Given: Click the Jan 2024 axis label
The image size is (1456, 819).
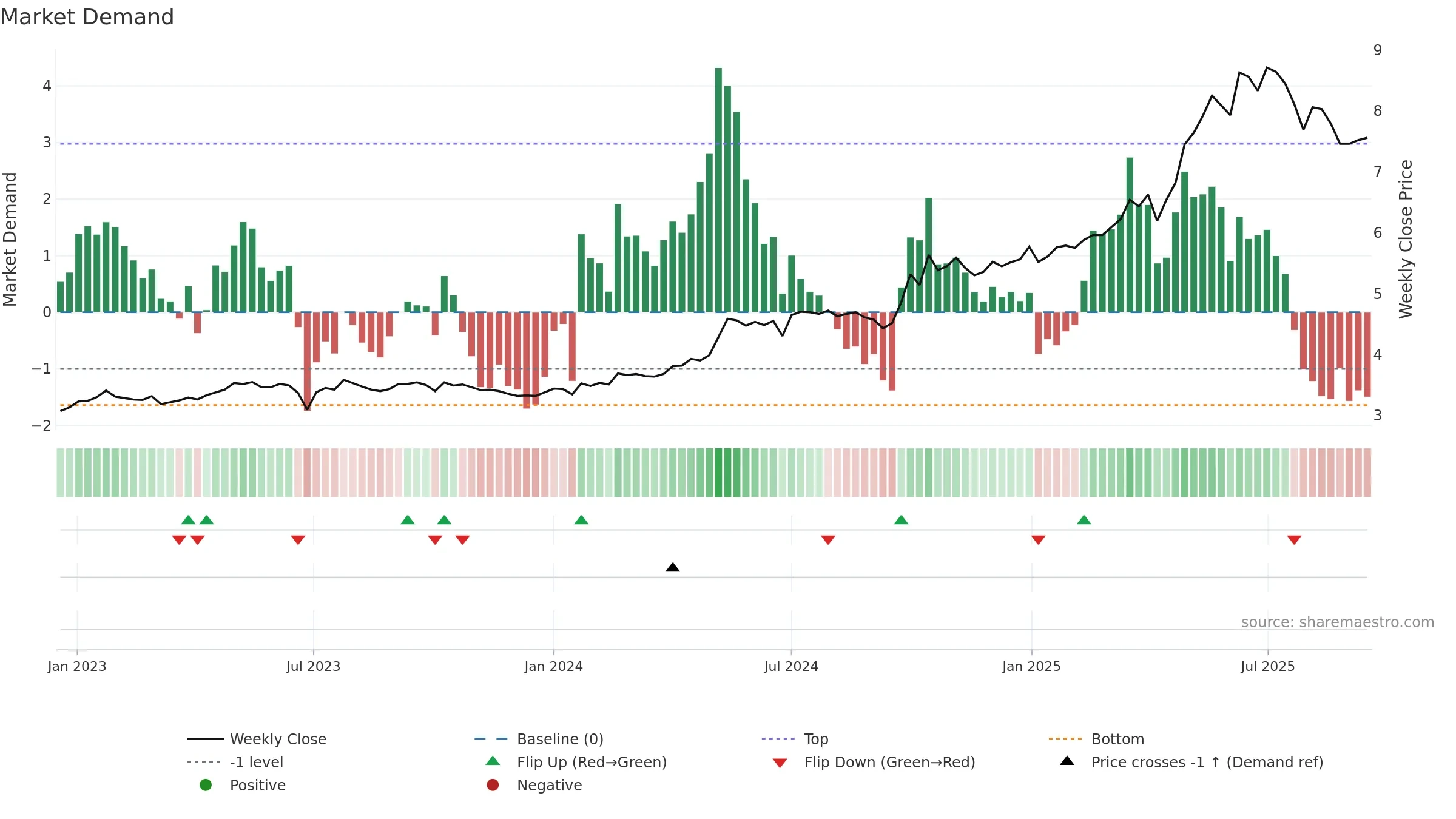Looking at the screenshot, I should point(553,666).
